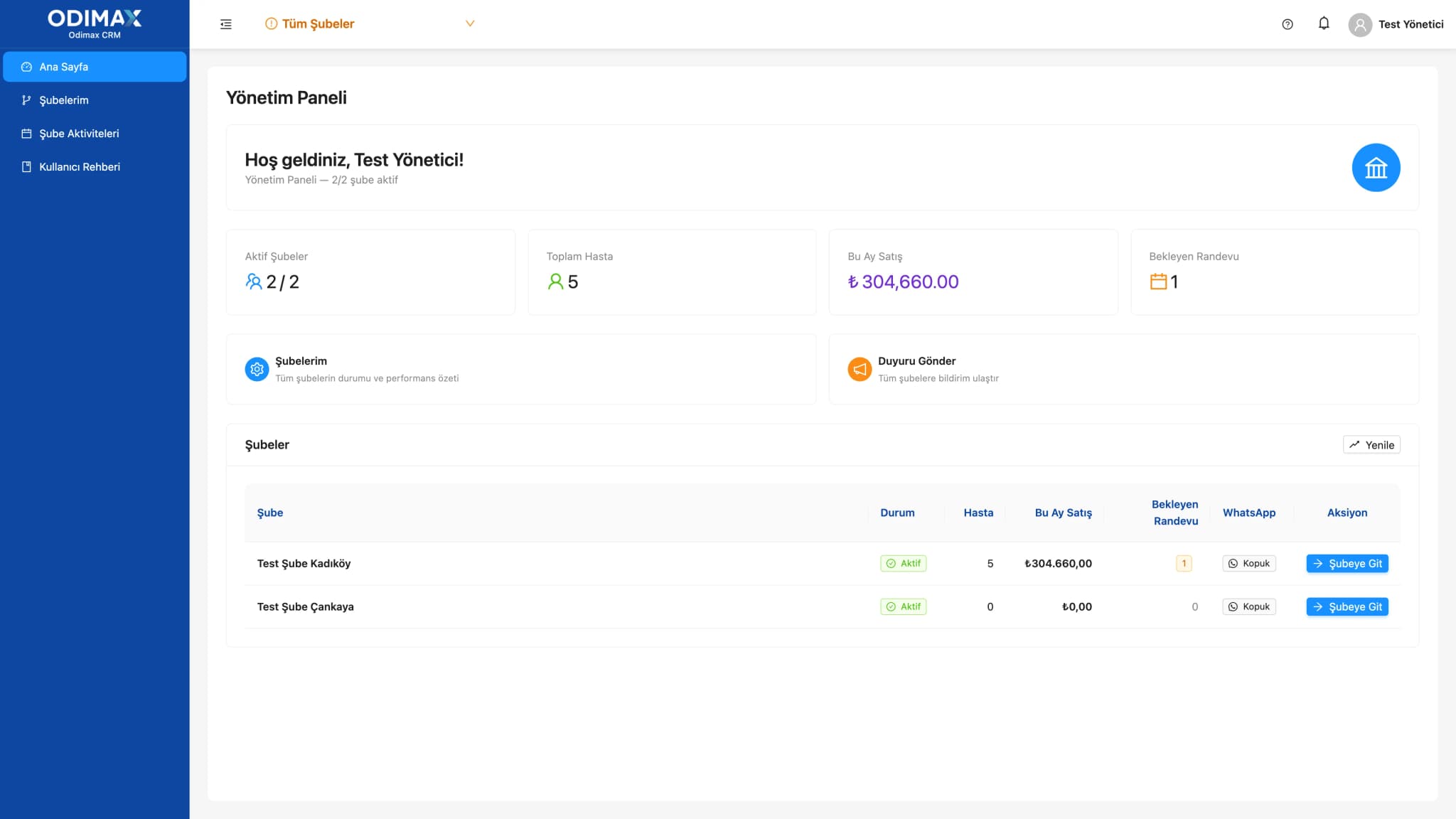Image resolution: width=1456 pixels, height=819 pixels.
Task: Select the Test Şube Kadıköy row name
Action: pos(304,564)
